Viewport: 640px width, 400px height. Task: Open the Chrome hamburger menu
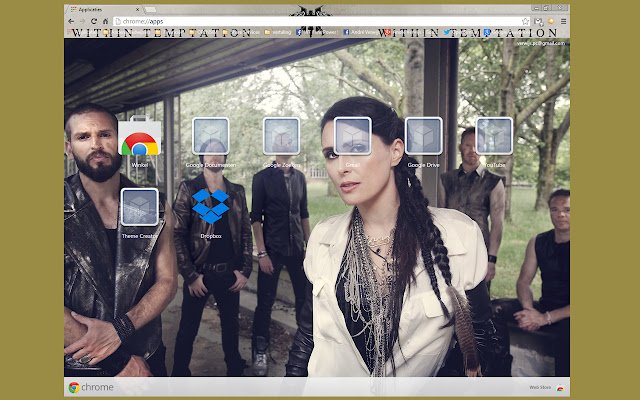click(563, 21)
